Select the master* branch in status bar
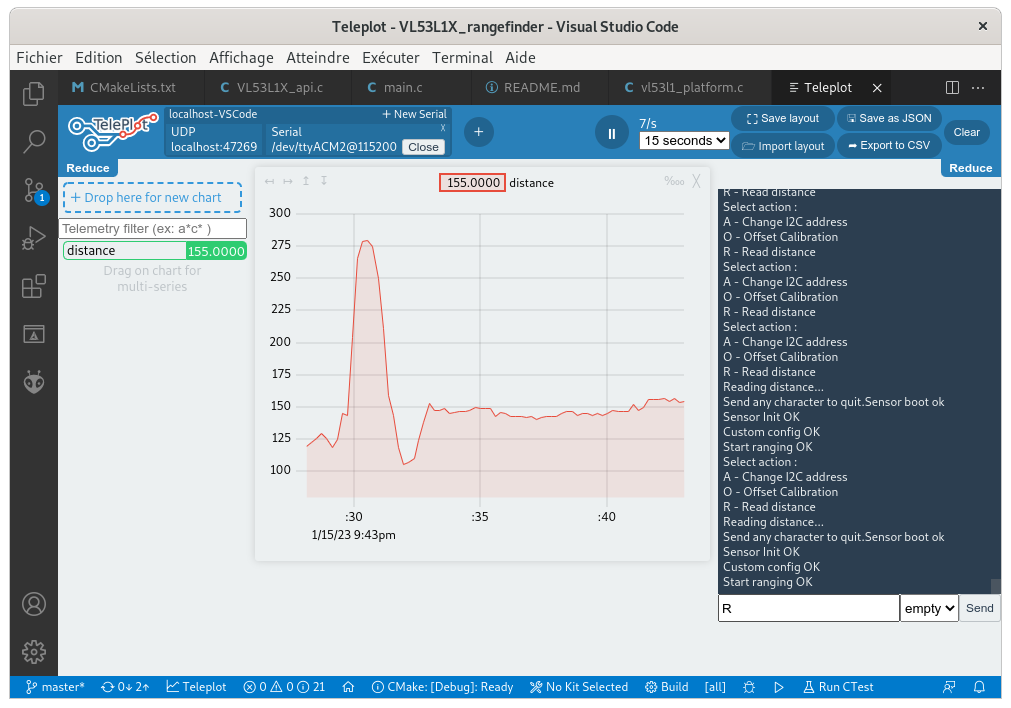This screenshot has width=1011, height=708. 55,687
